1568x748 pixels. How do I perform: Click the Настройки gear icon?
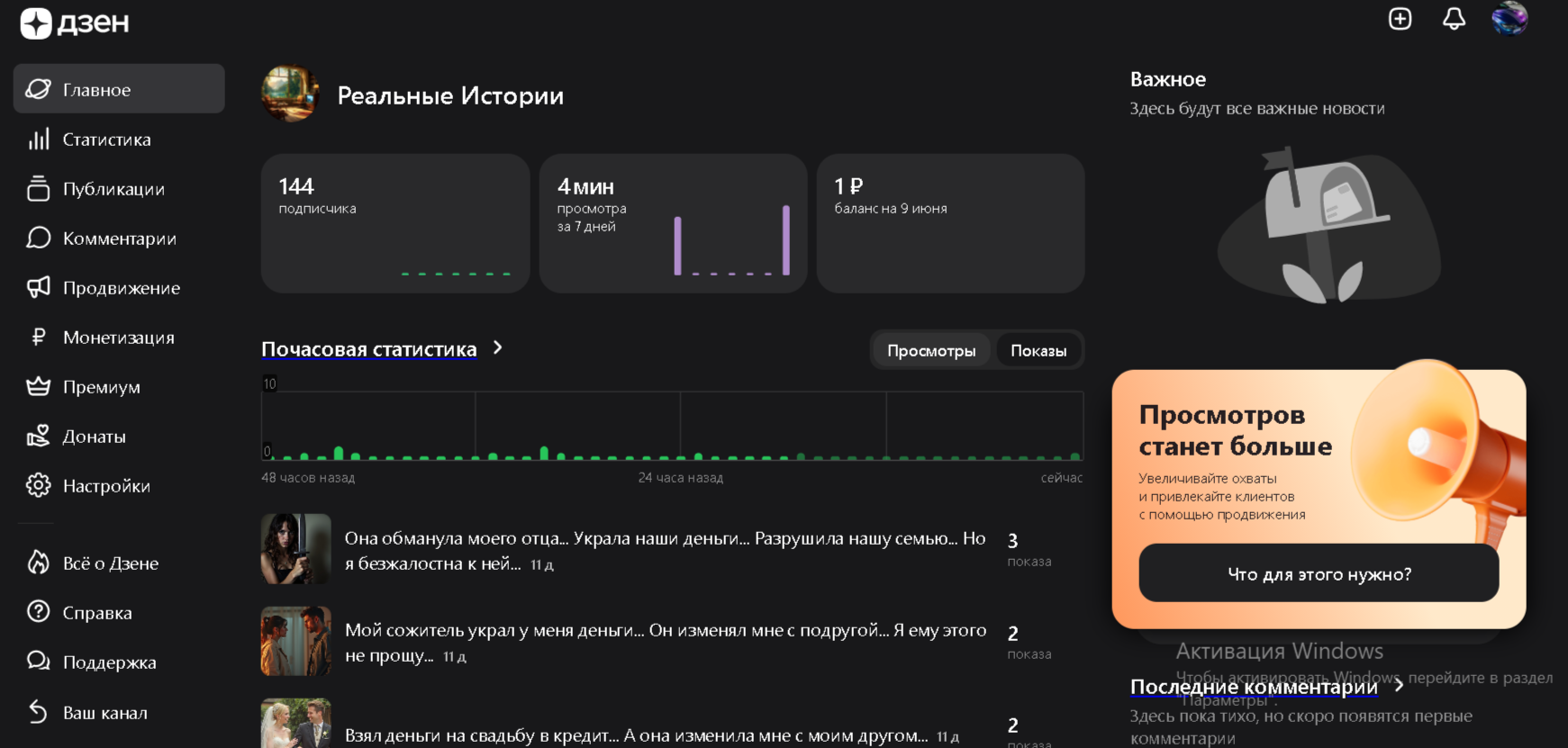click(38, 486)
